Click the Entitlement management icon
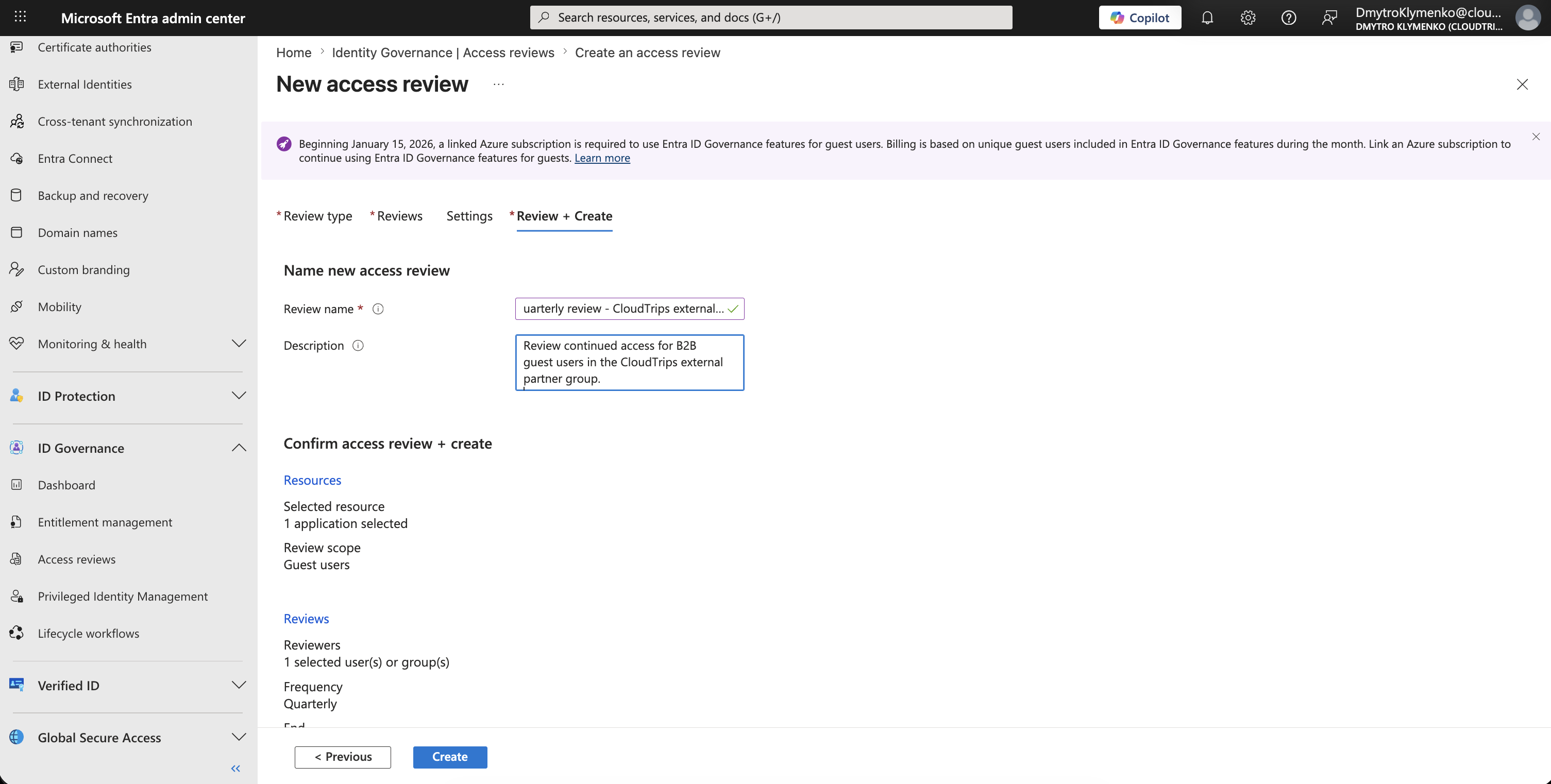 [17, 522]
